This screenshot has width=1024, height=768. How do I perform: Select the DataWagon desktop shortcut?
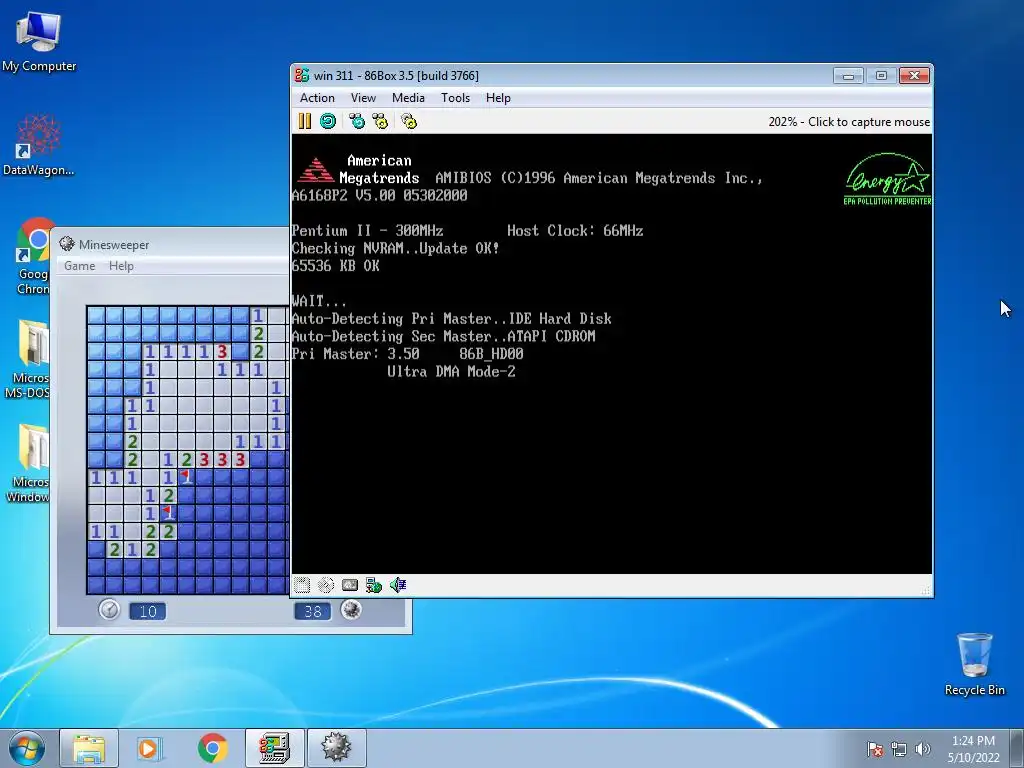tap(38, 145)
